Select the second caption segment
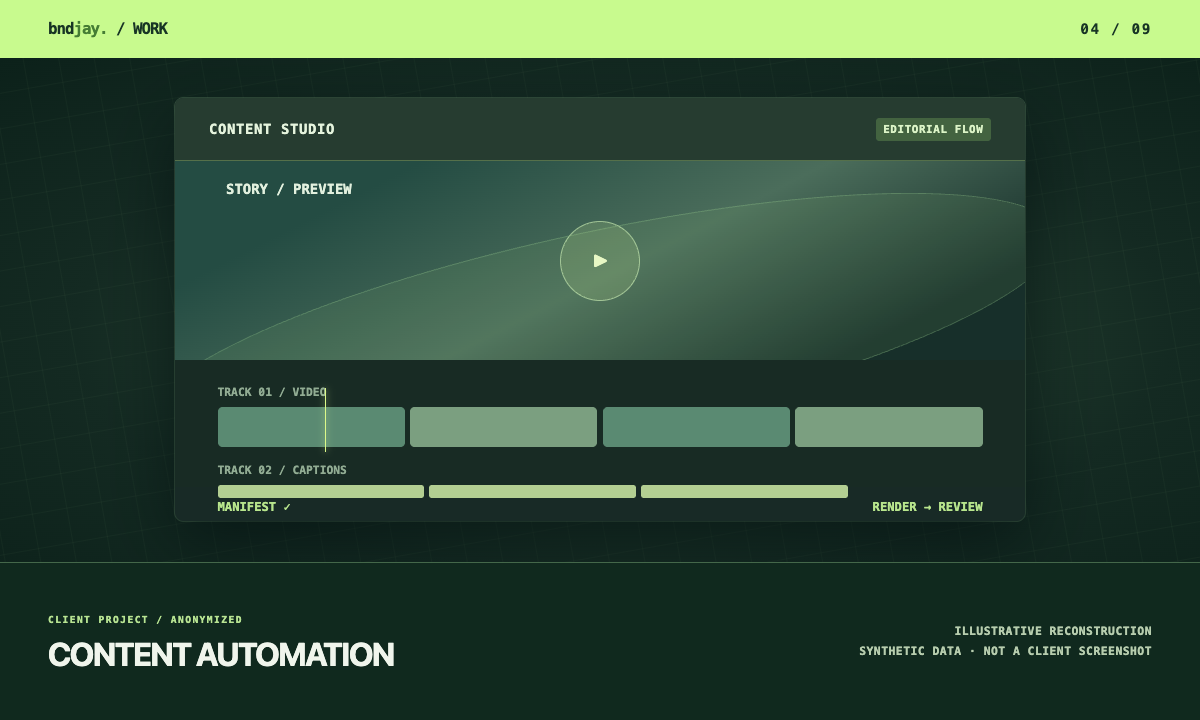Viewport: 1200px width, 720px height. coord(532,491)
